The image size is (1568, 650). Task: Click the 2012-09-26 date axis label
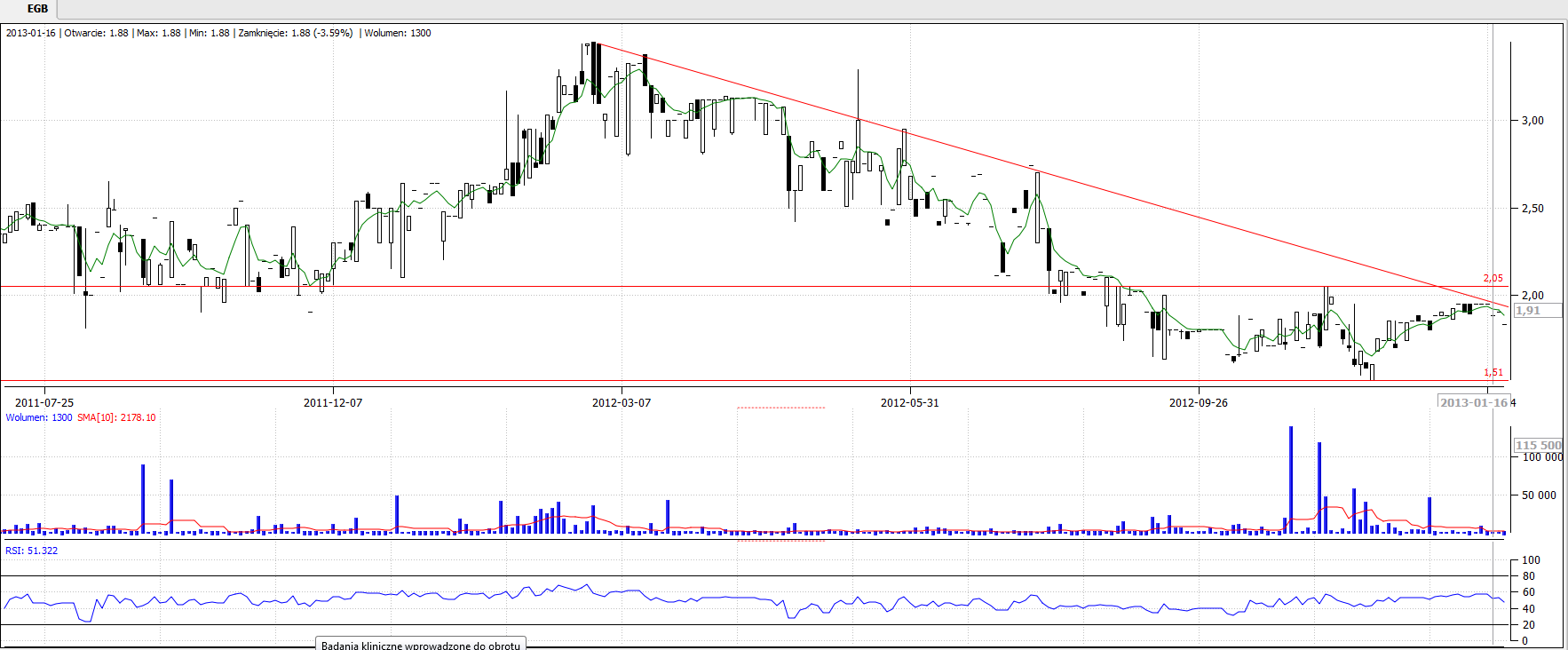[x=1198, y=402]
